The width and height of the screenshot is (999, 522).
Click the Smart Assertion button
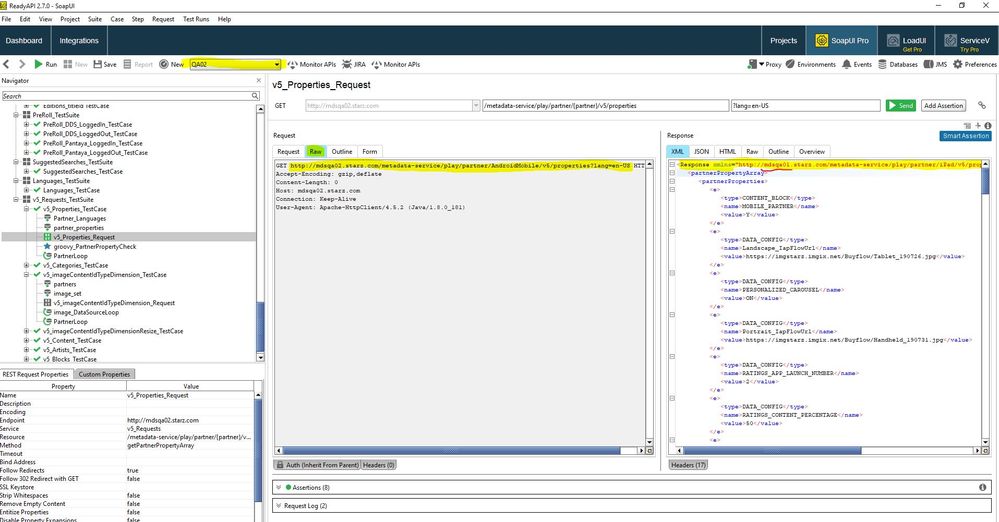[x=965, y=136]
